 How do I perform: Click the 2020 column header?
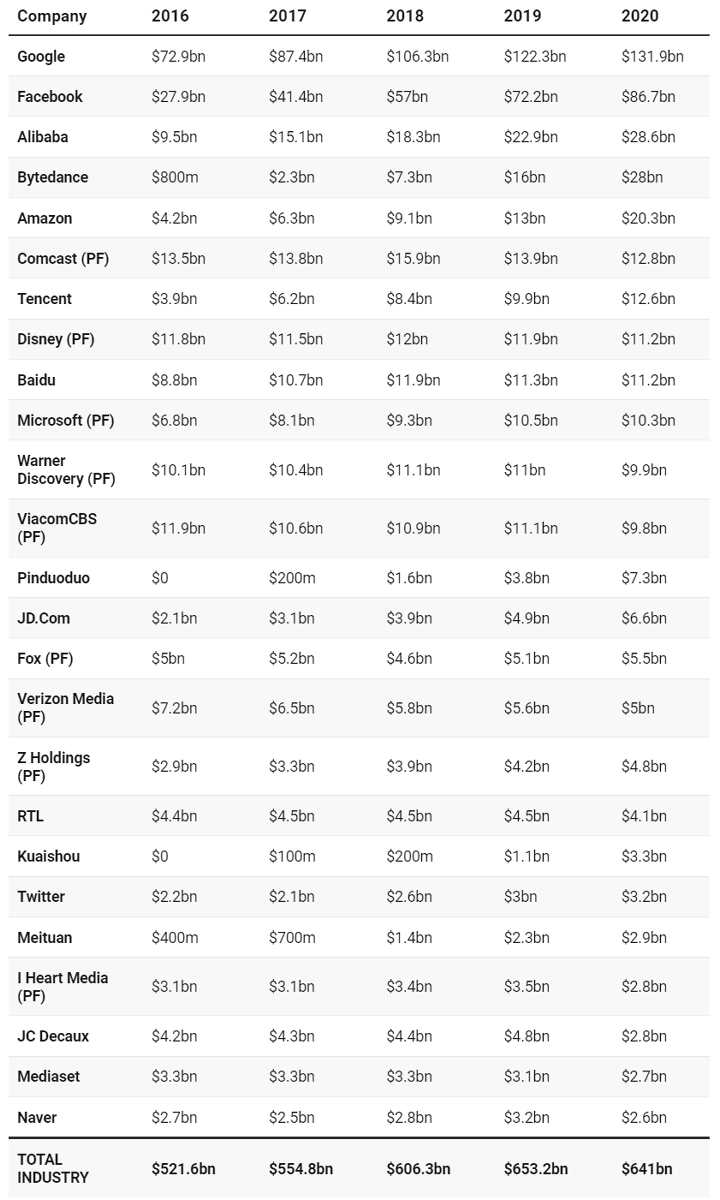[x=639, y=16]
